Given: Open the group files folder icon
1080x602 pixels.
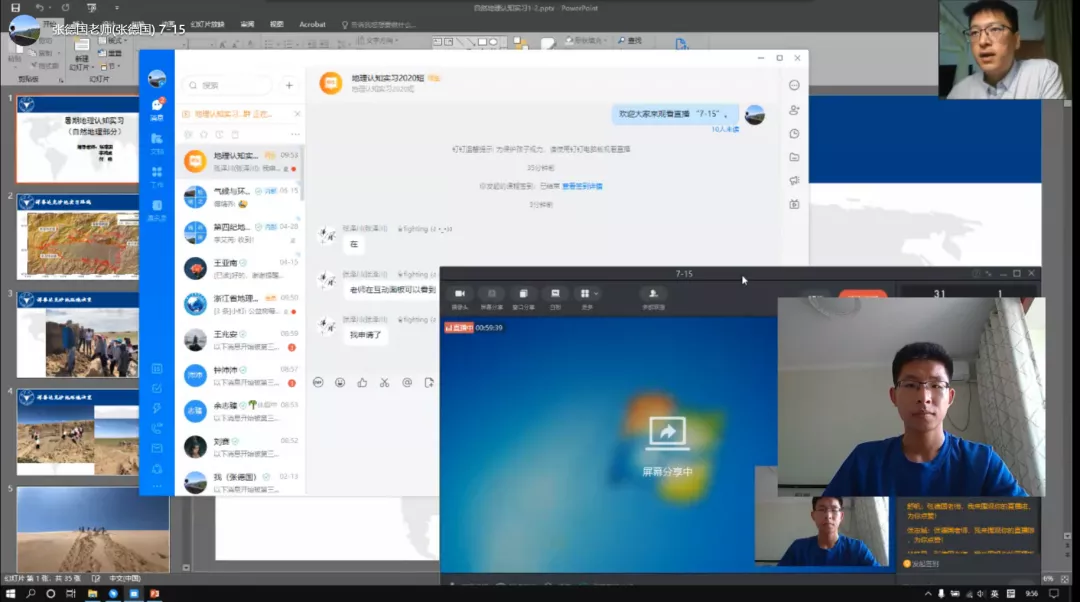Looking at the screenshot, I should 794,157.
